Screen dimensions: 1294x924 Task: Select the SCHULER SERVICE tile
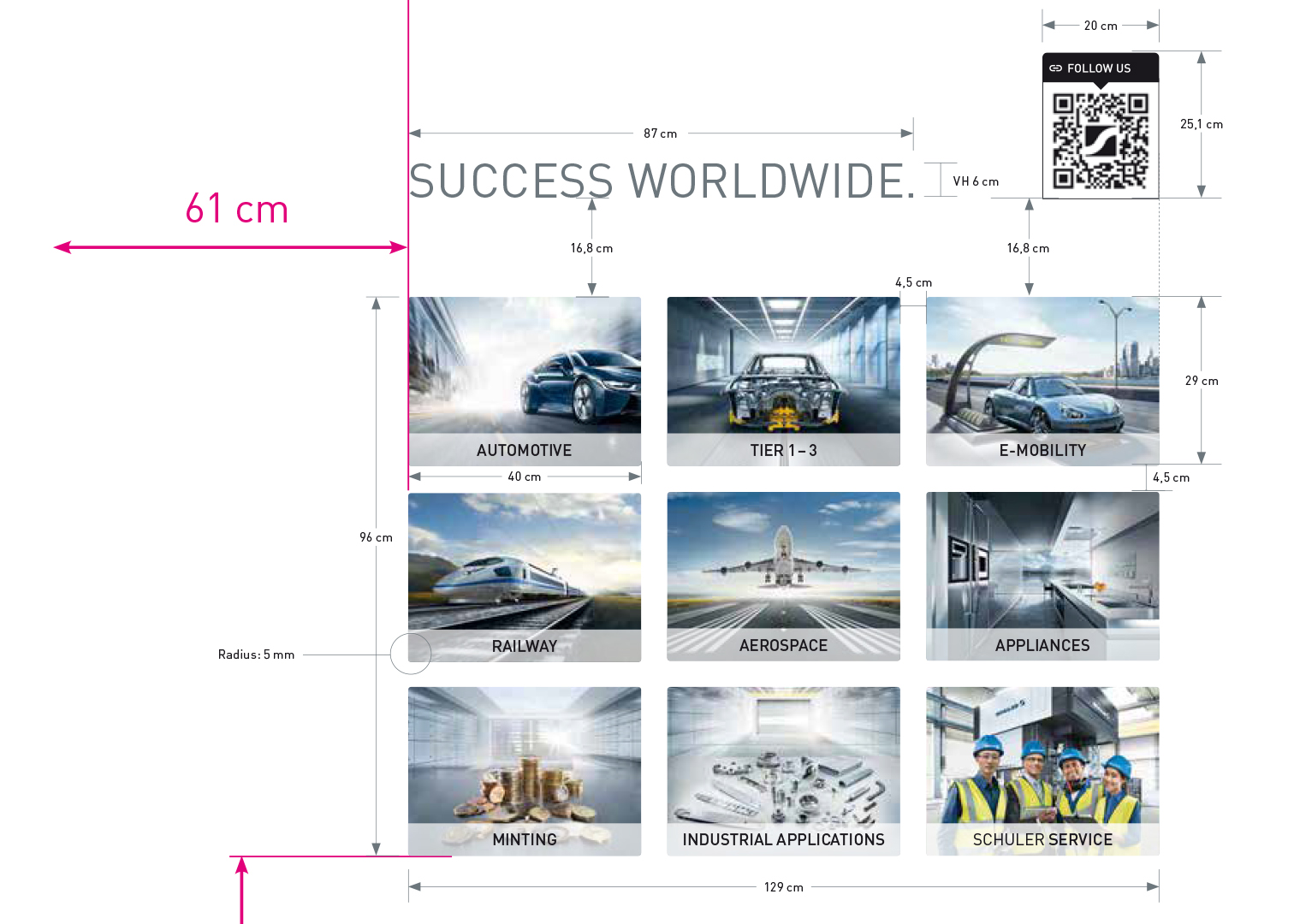1042,771
